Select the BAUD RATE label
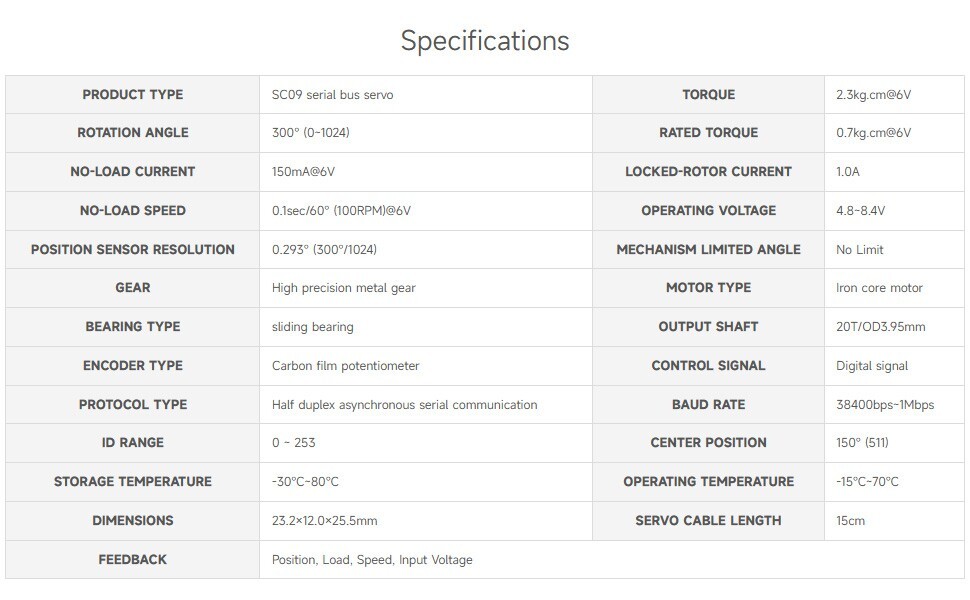This screenshot has width=970, height=600. pyautogui.click(x=708, y=405)
